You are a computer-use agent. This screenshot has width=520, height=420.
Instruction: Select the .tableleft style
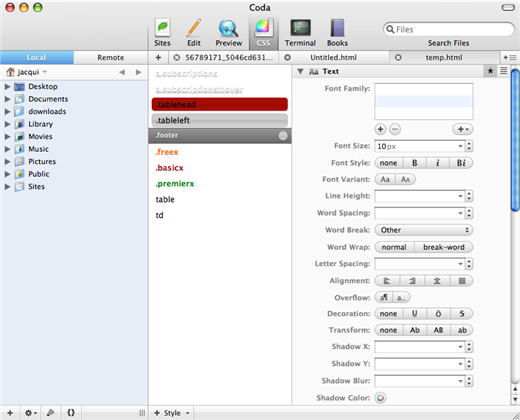220,120
